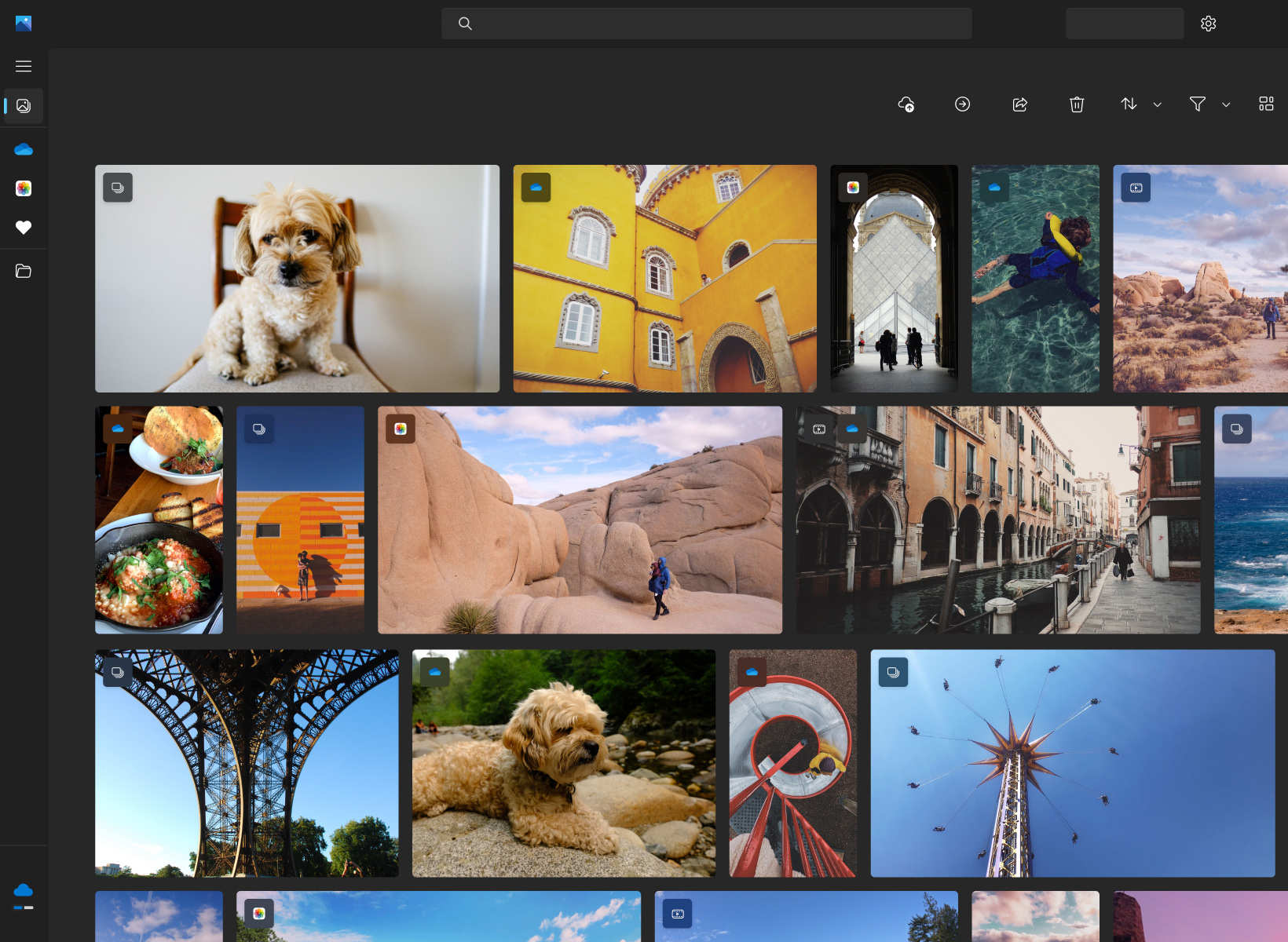Click the device badge on the Eiffel Tower photo
Viewport: 1288px width, 942px height.
tap(118, 672)
